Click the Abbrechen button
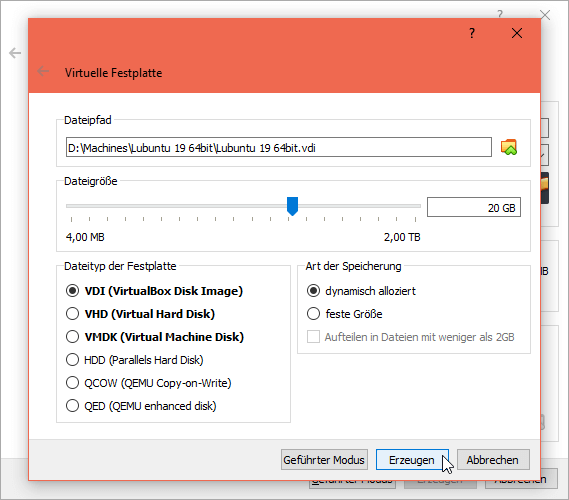This screenshot has height=500, width=569. pyautogui.click(x=493, y=460)
